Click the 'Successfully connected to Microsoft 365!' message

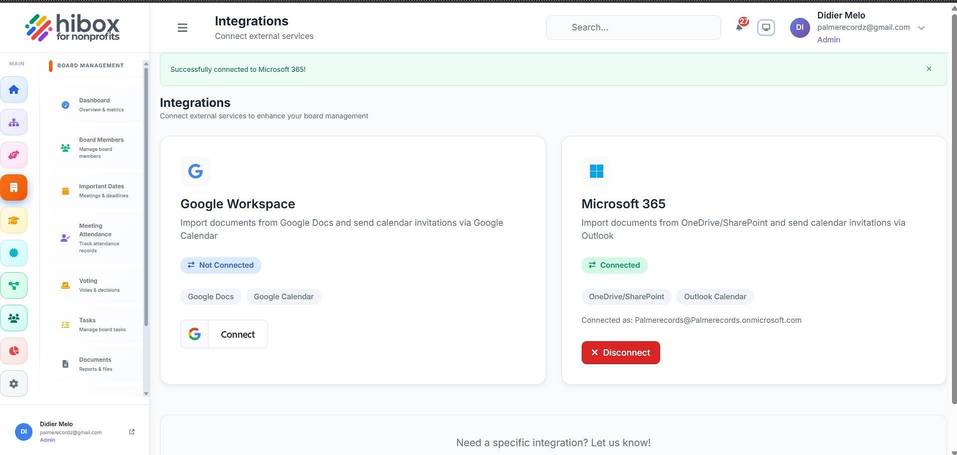[238, 69]
